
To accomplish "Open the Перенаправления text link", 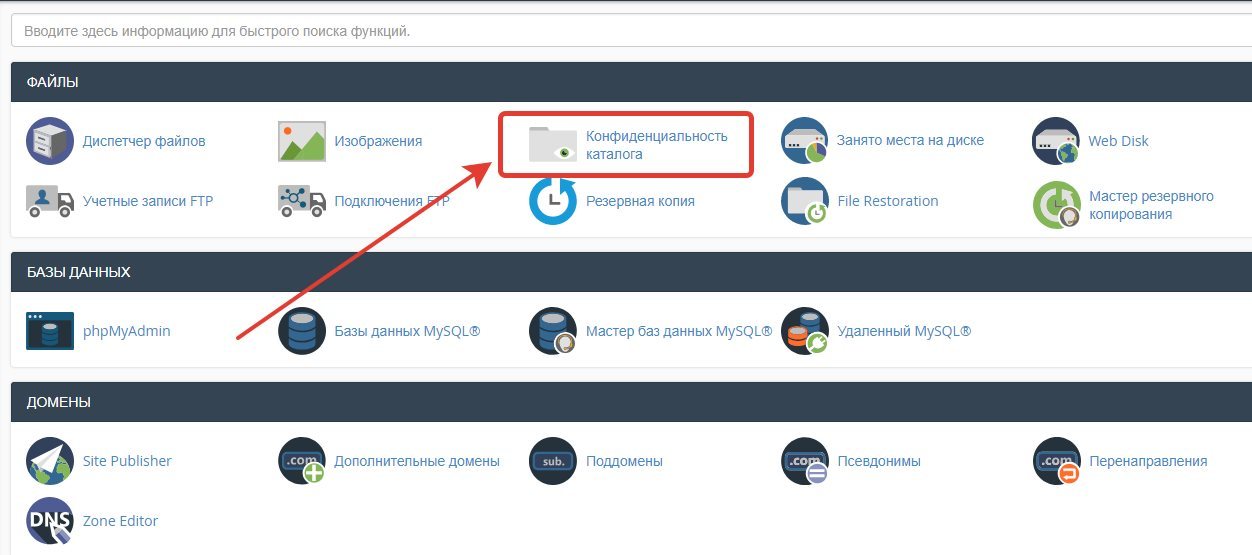I will tap(1148, 461).
